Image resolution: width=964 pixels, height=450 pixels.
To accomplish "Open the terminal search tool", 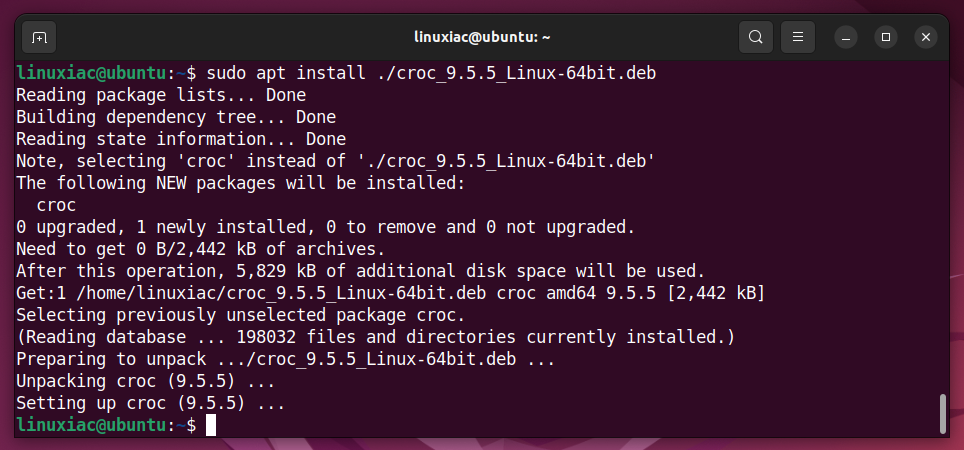I will (756, 38).
